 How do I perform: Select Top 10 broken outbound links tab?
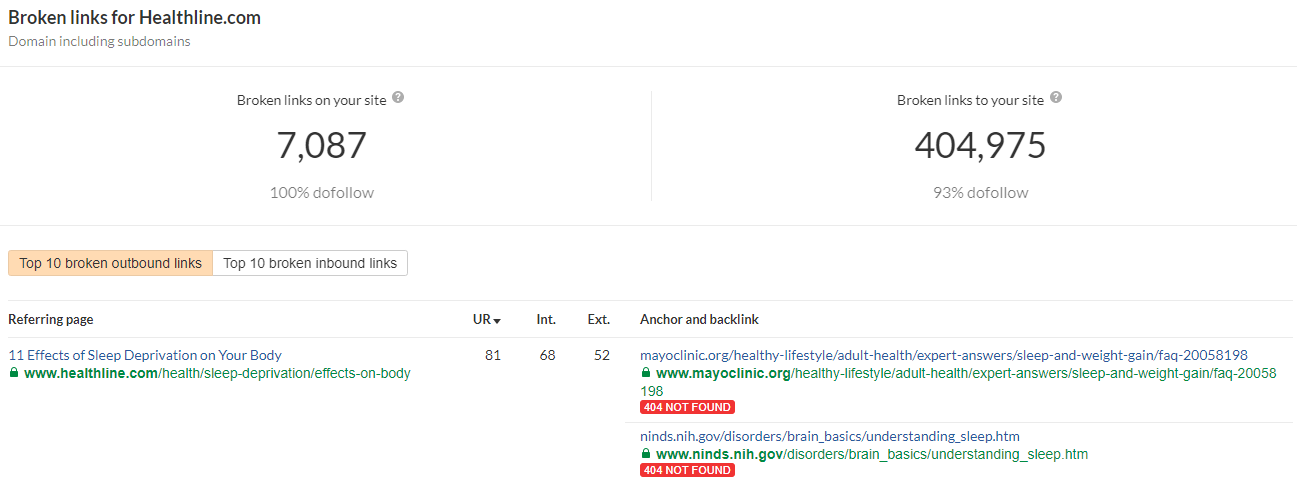pyautogui.click(x=110, y=263)
